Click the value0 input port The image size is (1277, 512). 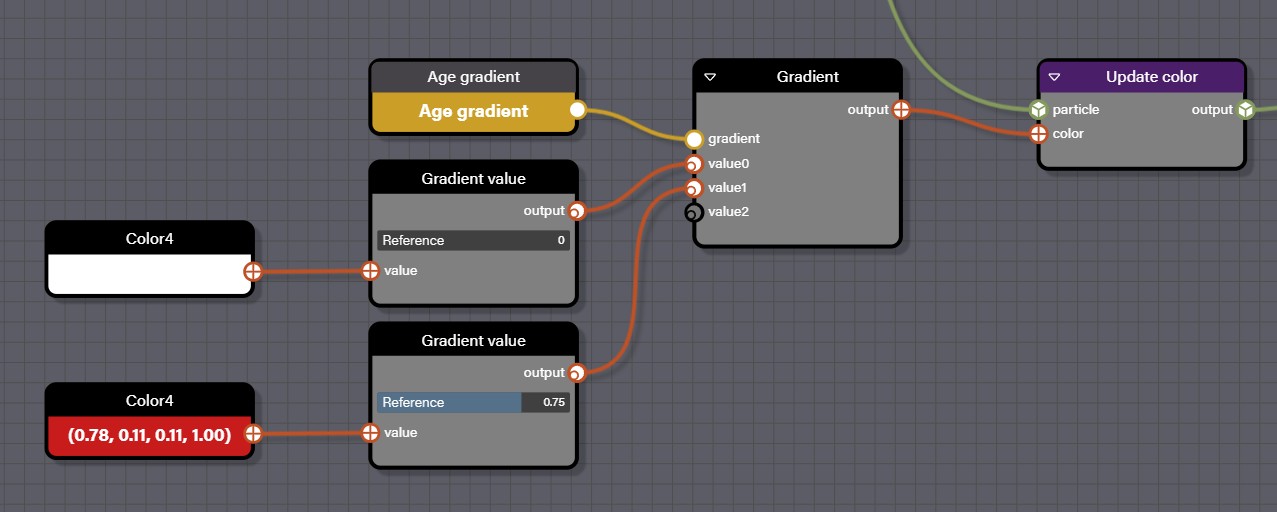694,163
